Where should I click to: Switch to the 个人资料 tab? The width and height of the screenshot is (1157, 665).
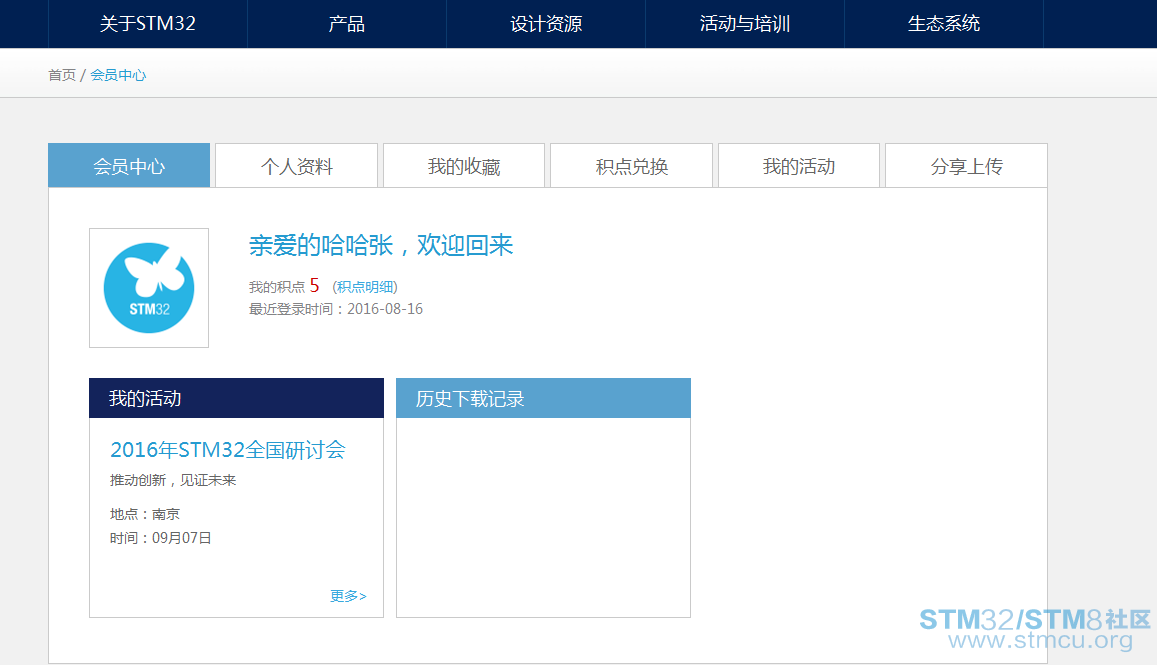[x=297, y=166]
